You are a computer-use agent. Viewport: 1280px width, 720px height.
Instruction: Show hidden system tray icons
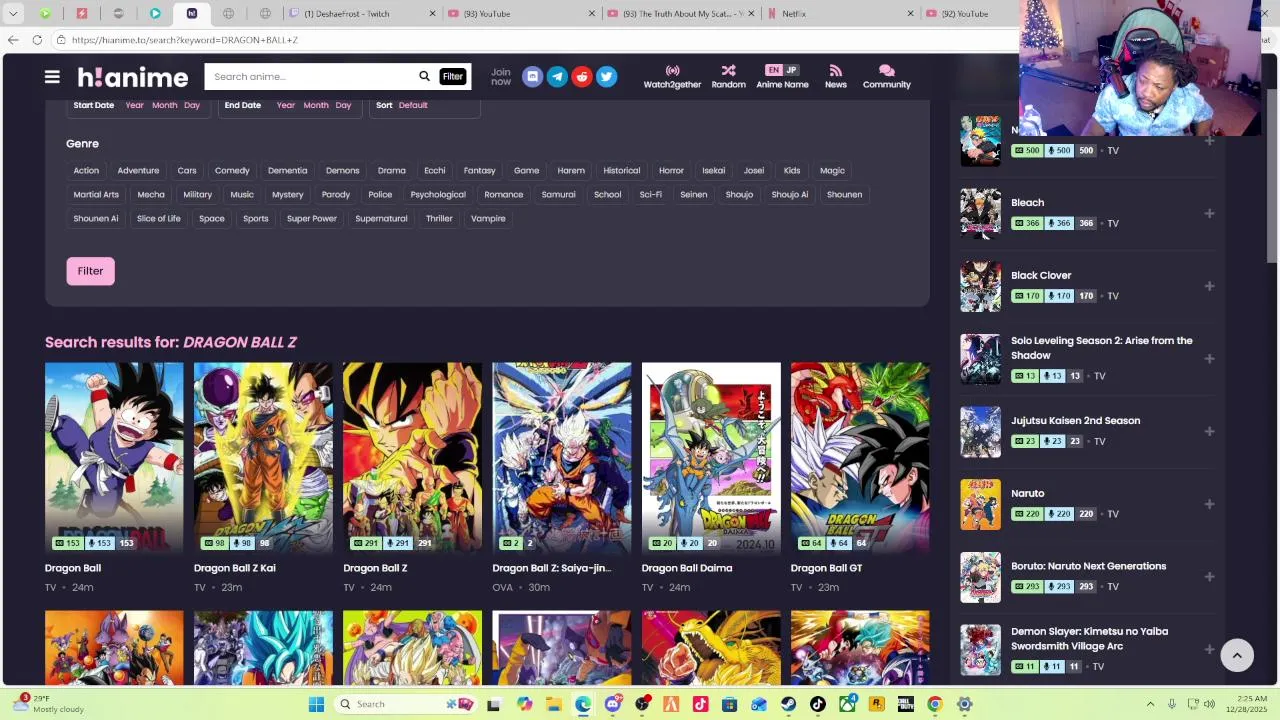[x=1150, y=704]
